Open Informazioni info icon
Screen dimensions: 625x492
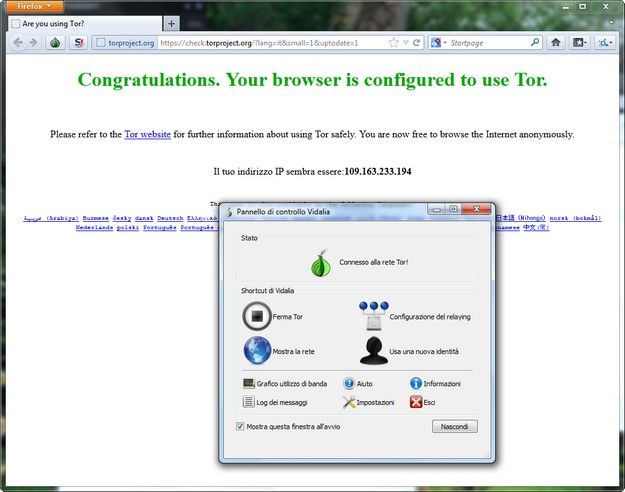[416, 383]
